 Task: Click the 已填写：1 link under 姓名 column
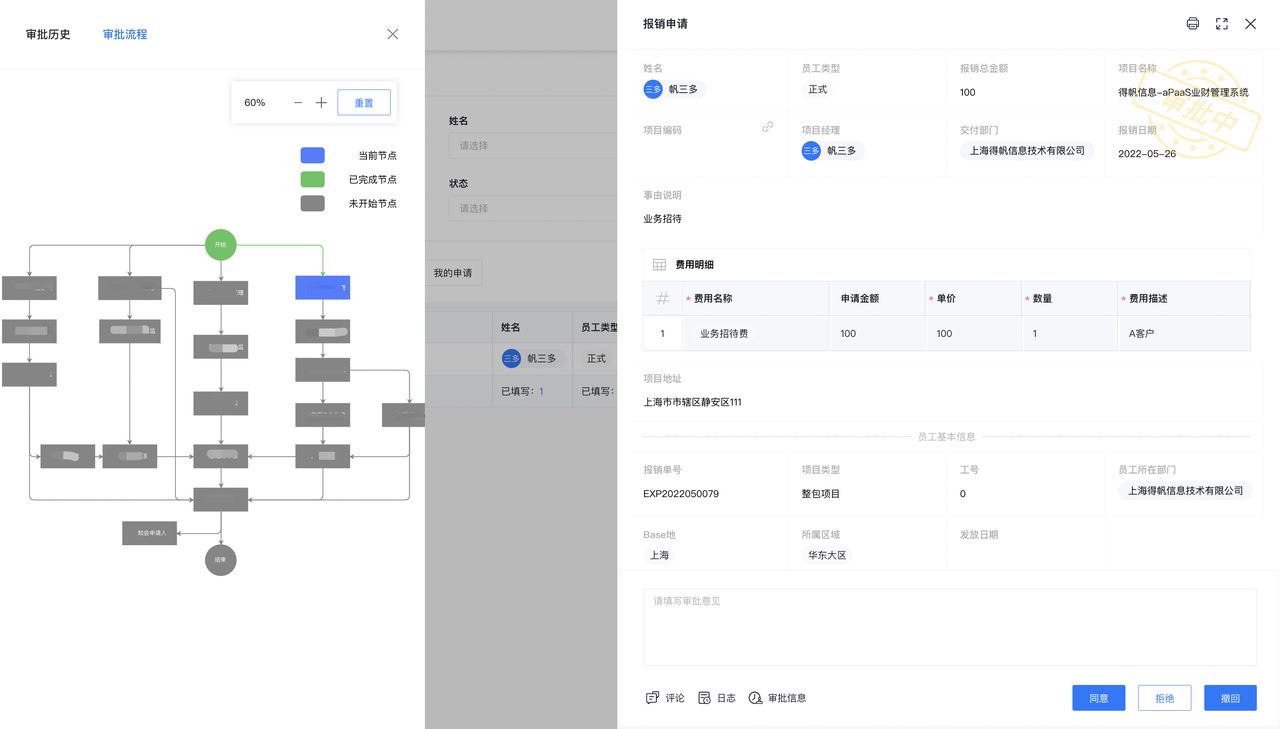pyautogui.click(x=522, y=391)
